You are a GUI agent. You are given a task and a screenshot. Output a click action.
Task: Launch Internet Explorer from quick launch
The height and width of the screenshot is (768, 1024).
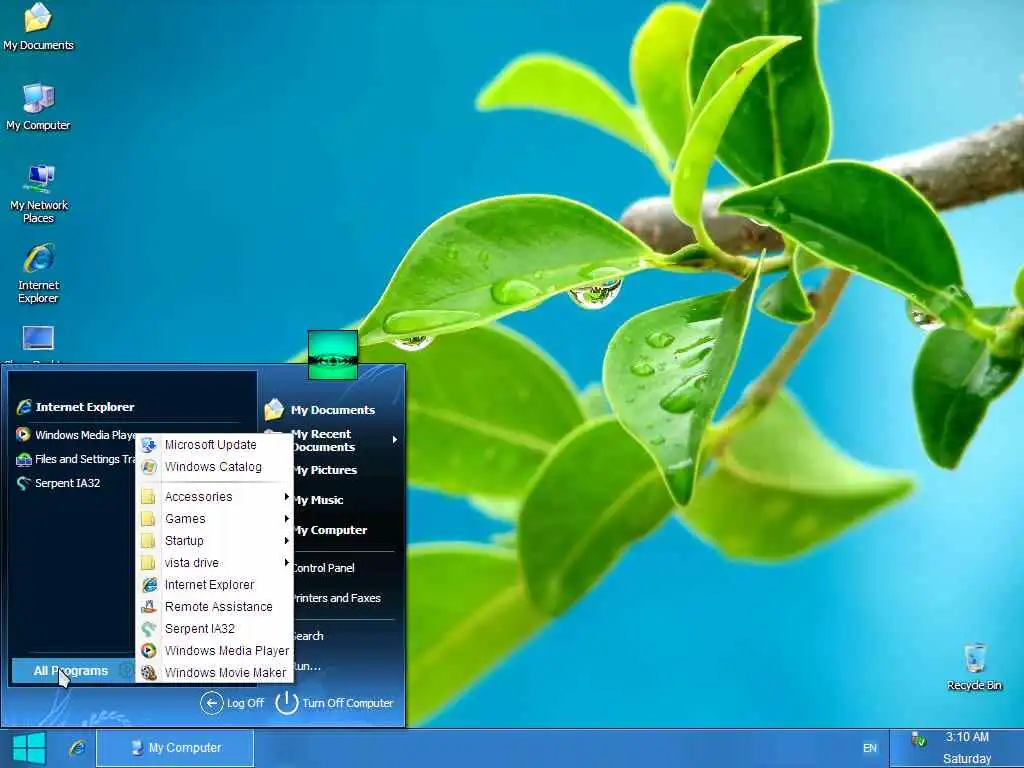[77, 748]
